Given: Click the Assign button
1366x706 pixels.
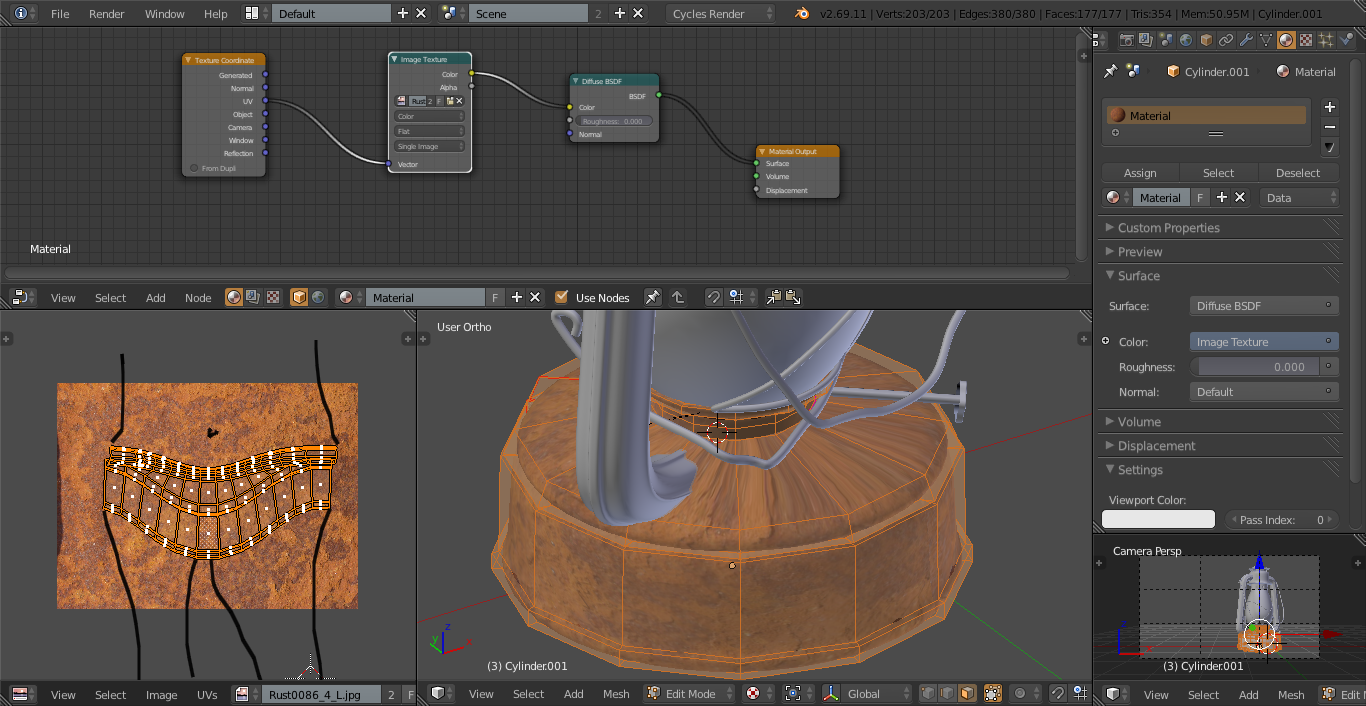Looking at the screenshot, I should (x=1140, y=173).
